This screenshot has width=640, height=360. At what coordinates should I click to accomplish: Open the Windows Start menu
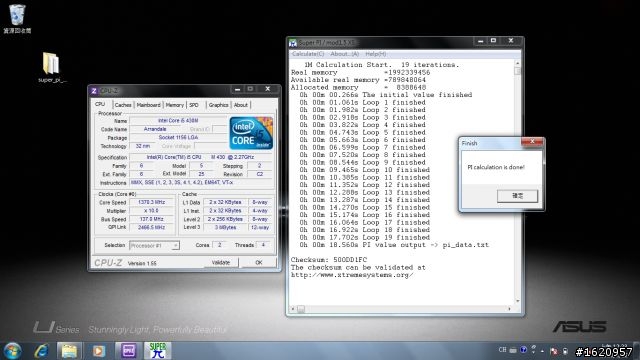point(12,351)
